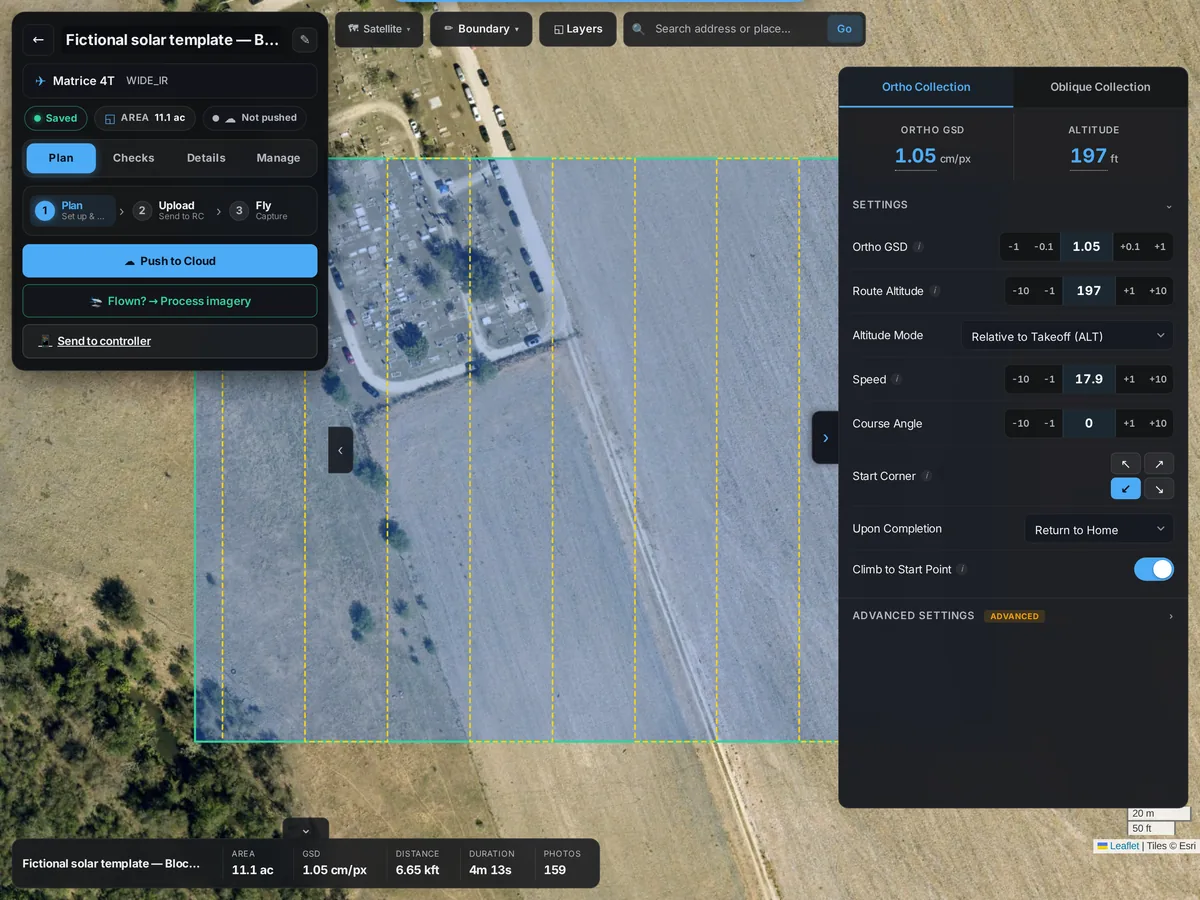Click the Course Angle 0 value field
The width and height of the screenshot is (1200, 900).
point(1089,424)
